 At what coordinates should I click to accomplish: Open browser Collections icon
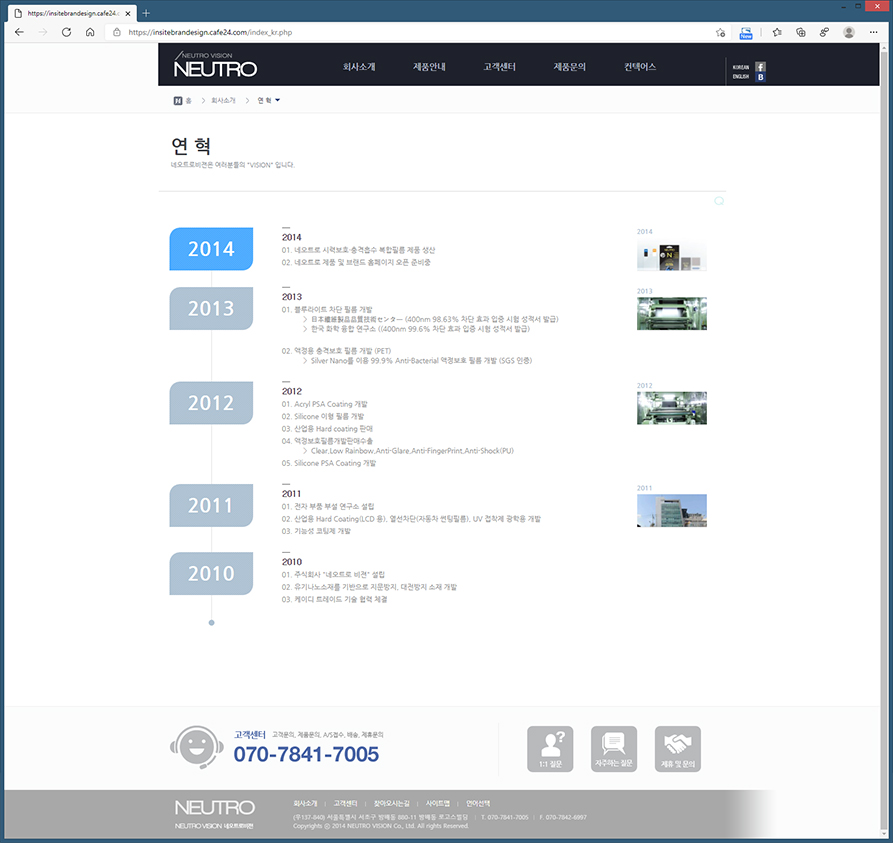coord(801,32)
